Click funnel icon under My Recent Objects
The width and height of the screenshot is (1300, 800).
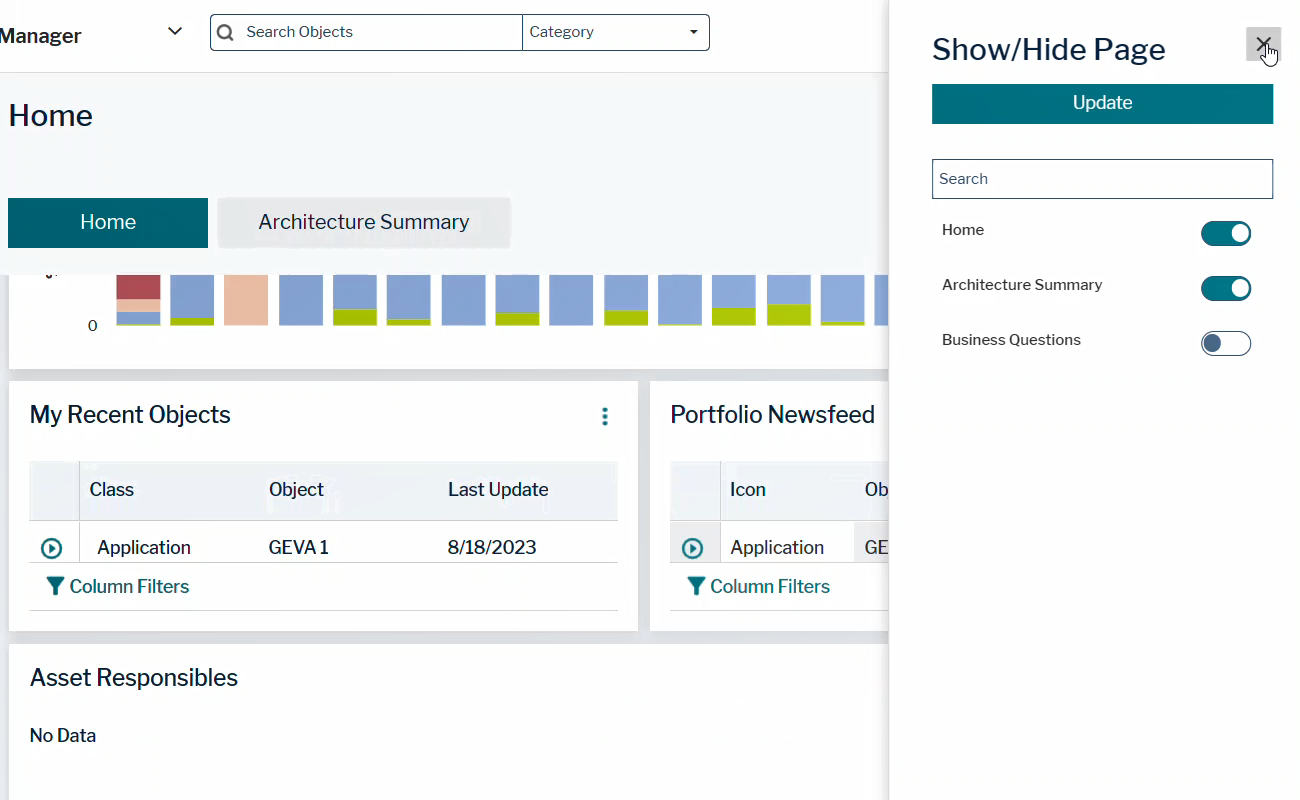[56, 587]
